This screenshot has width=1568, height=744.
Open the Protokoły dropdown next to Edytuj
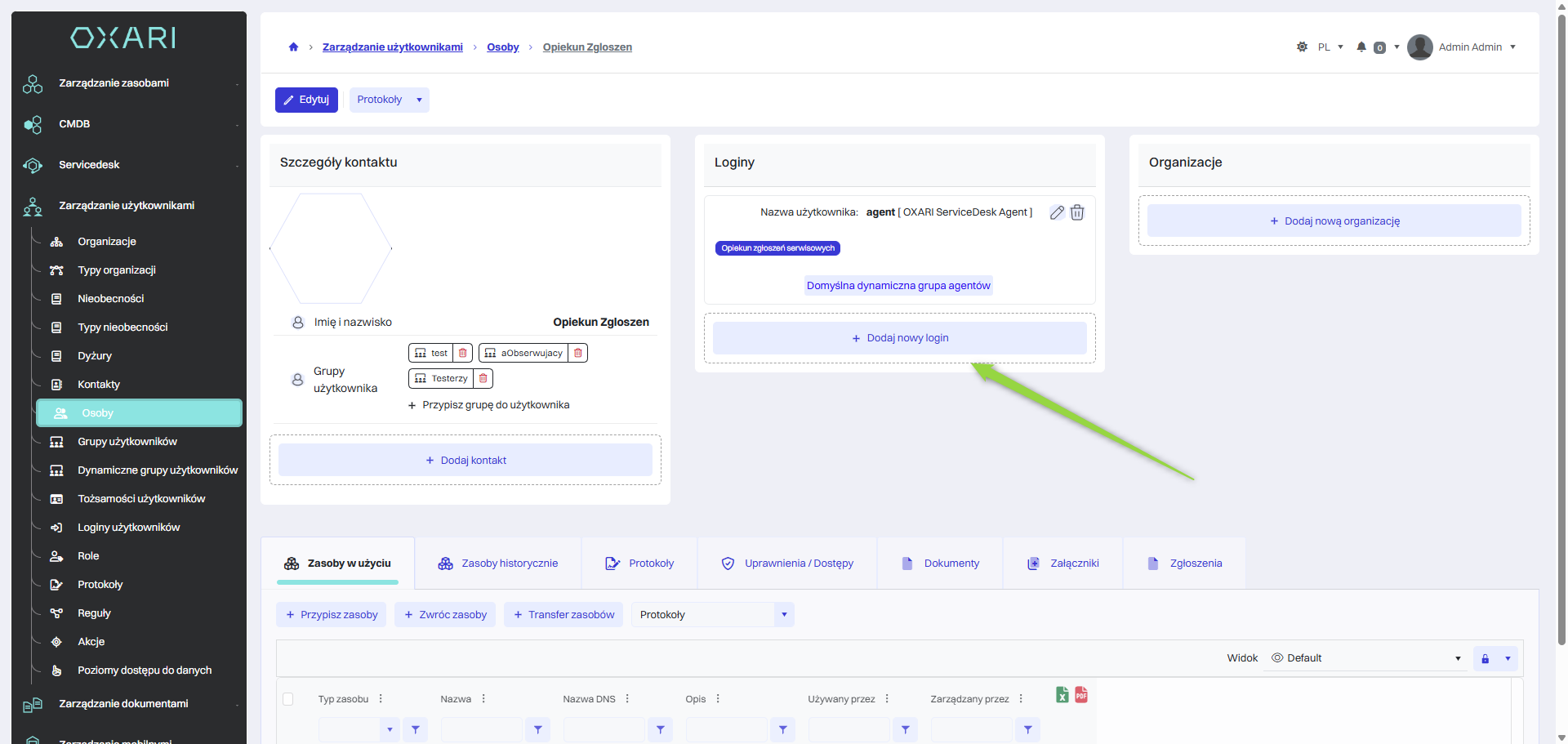click(x=389, y=100)
